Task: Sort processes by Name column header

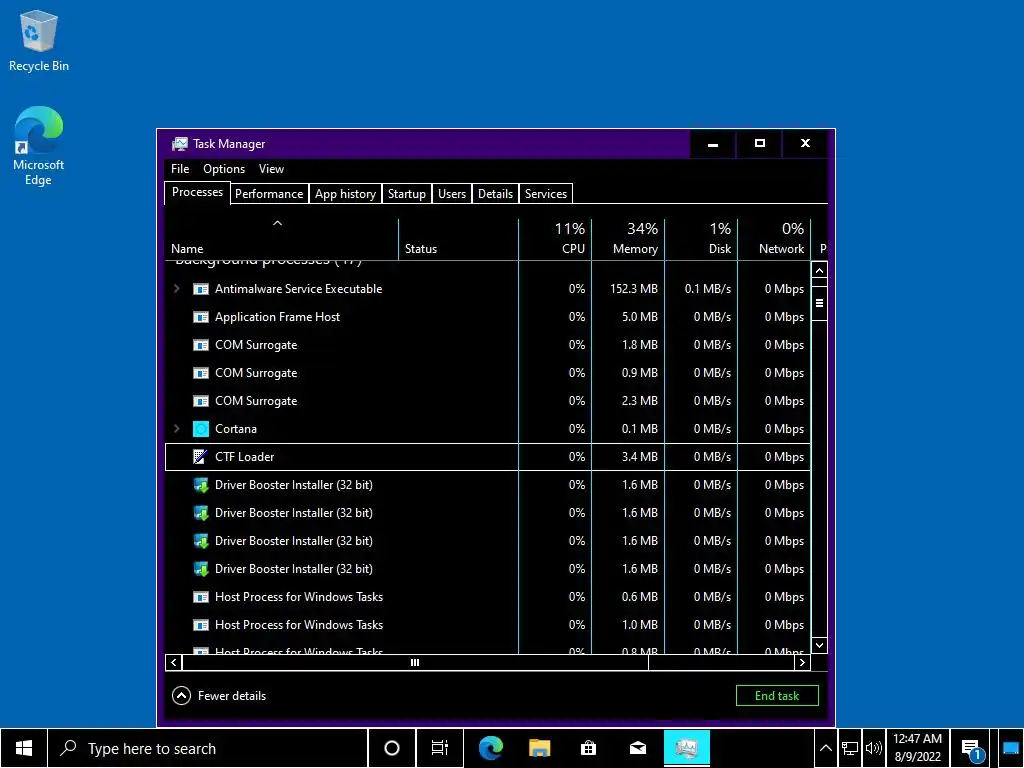Action: [281, 240]
